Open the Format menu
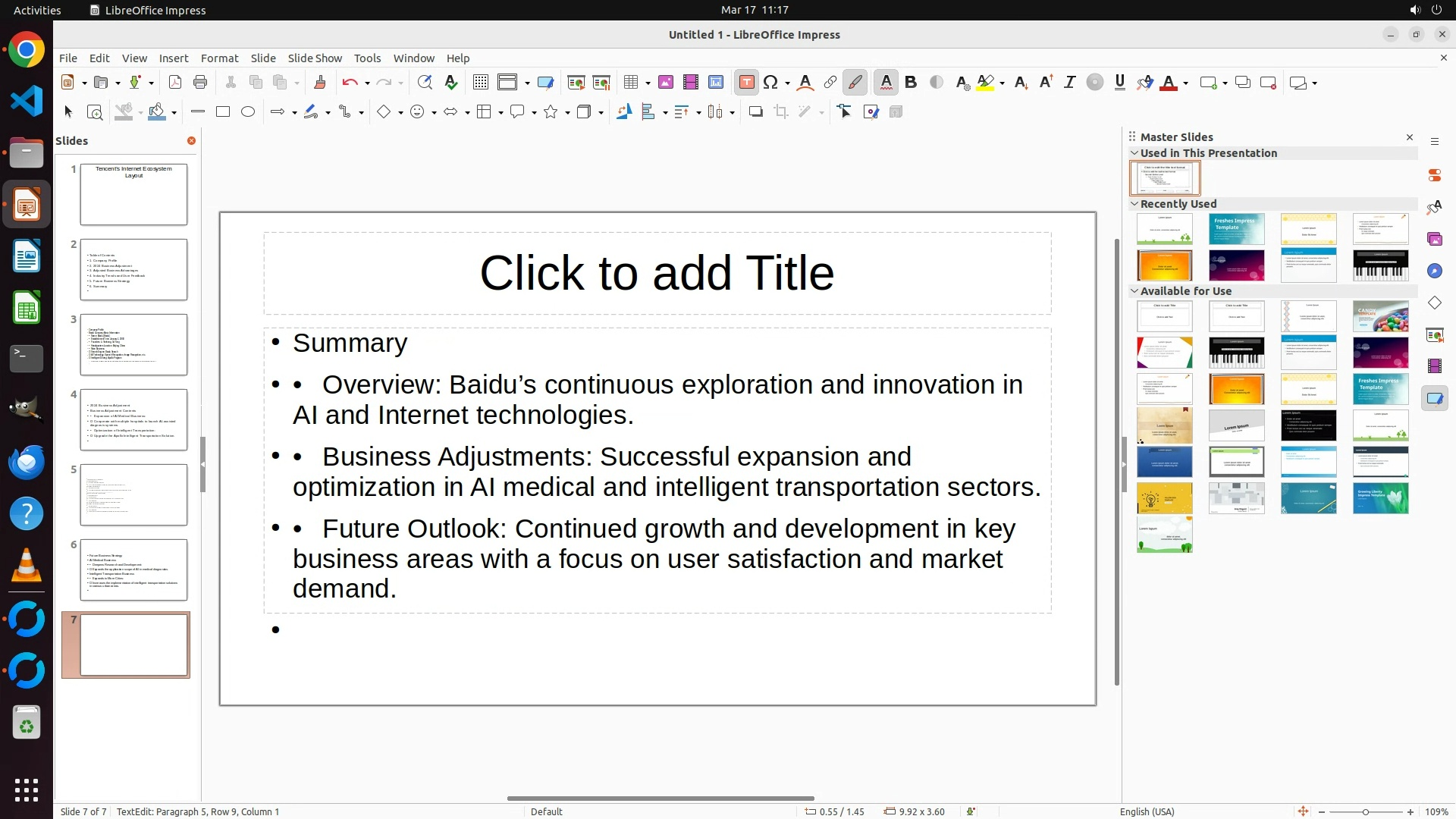This screenshot has height=819, width=1456. tap(219, 58)
